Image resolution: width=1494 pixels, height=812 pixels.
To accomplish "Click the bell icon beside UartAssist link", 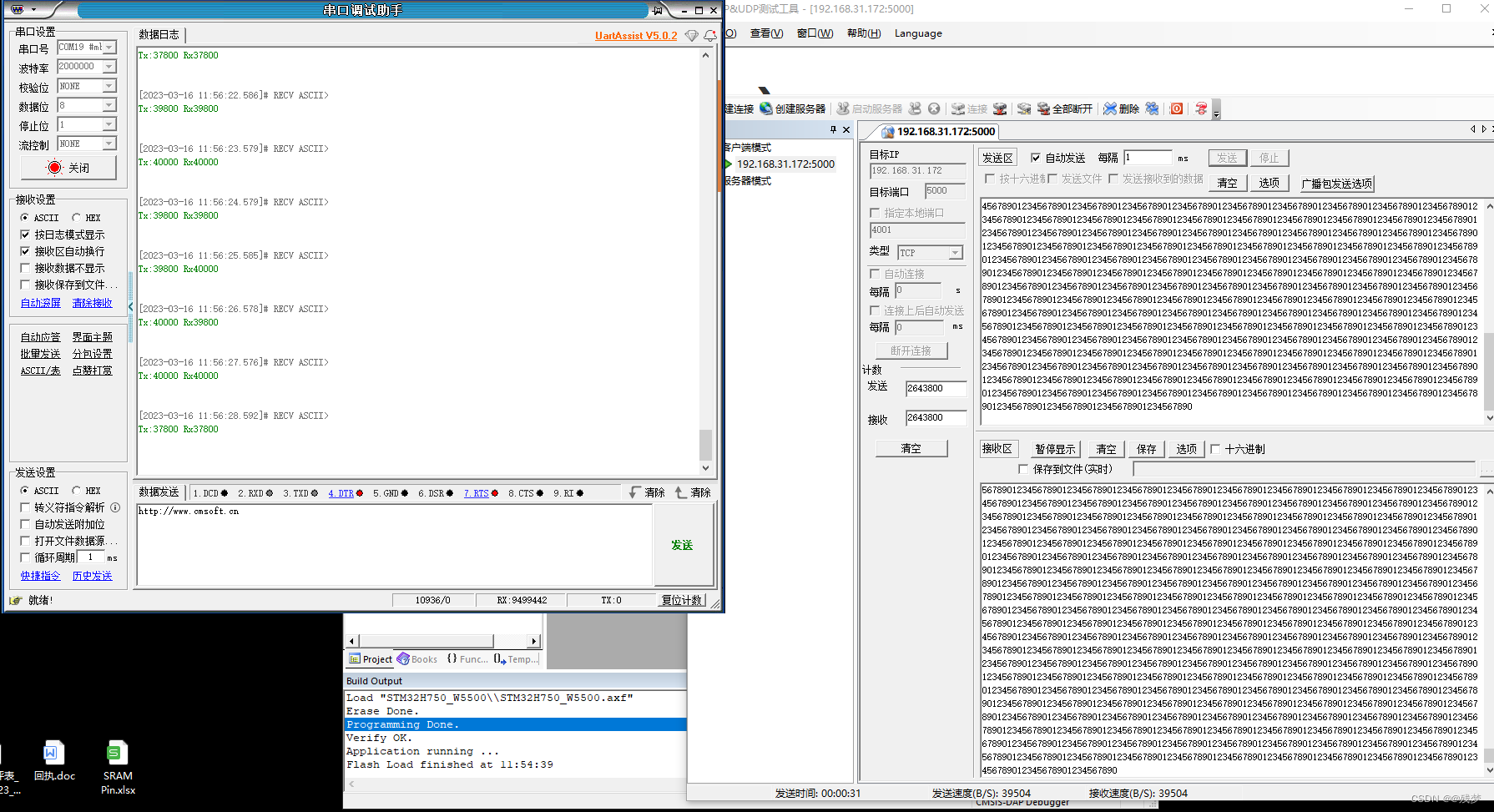I will tap(709, 35).
